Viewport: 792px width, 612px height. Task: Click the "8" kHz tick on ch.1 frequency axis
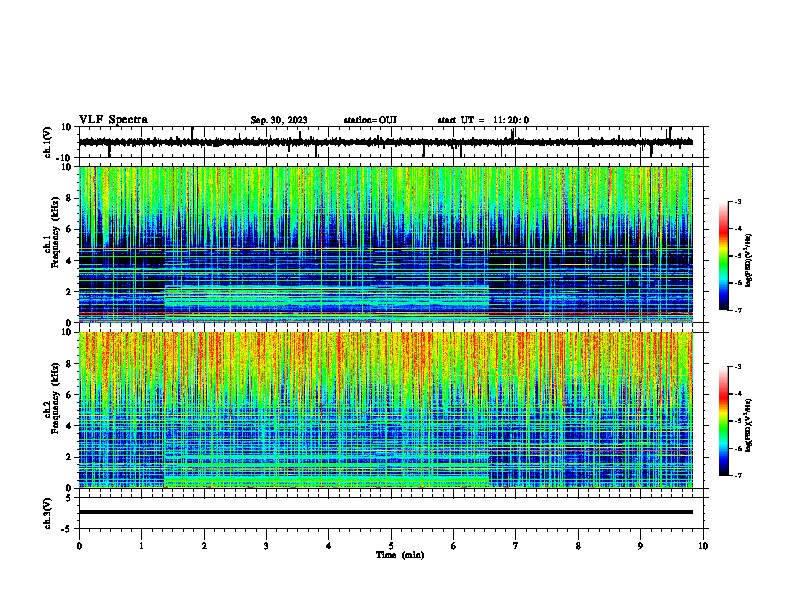click(x=70, y=198)
